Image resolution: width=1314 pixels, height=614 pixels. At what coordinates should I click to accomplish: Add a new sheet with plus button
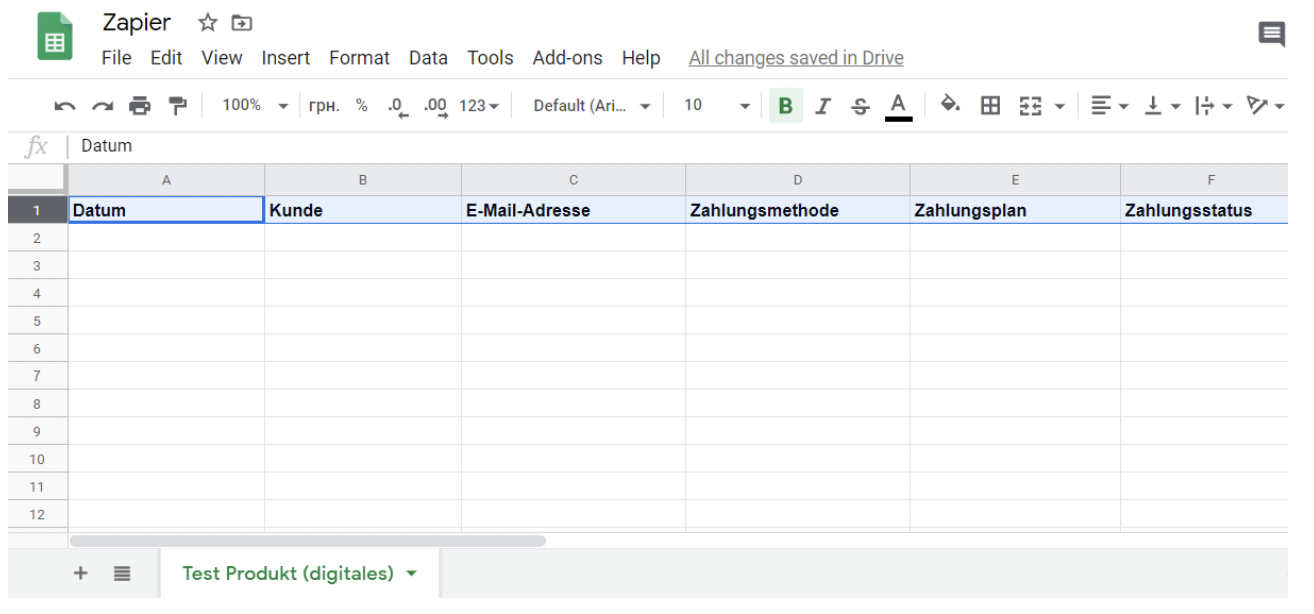click(x=81, y=574)
